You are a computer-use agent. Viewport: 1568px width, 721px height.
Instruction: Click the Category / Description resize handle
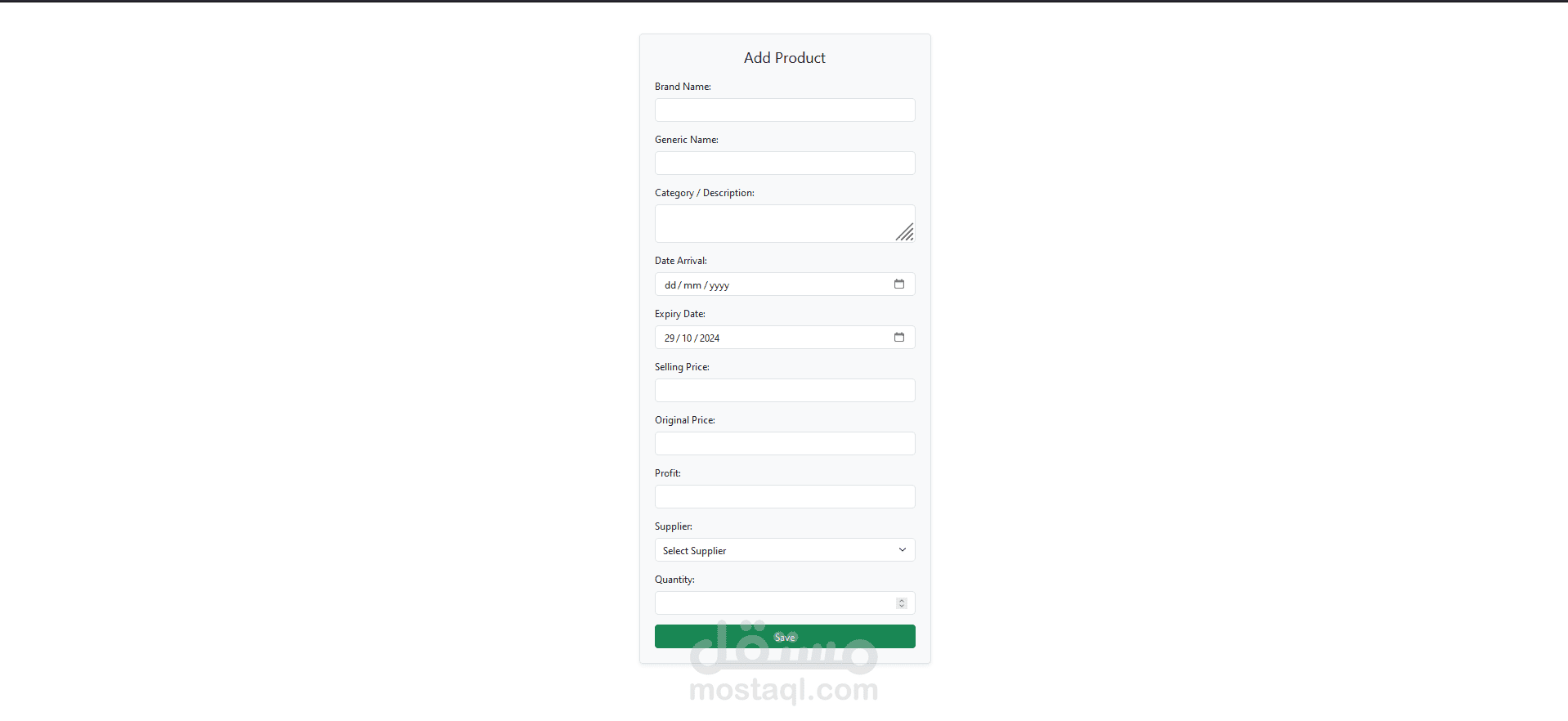(x=905, y=233)
